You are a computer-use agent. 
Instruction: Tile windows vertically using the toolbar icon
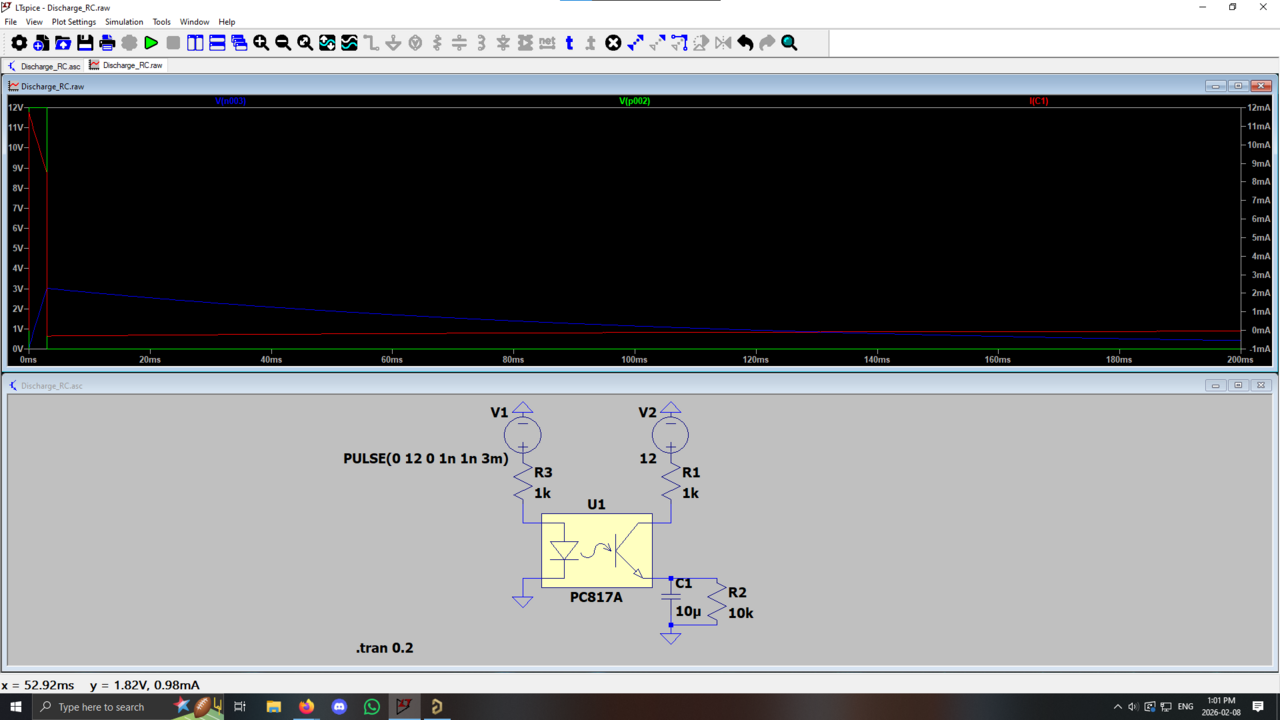pyautogui.click(x=195, y=43)
